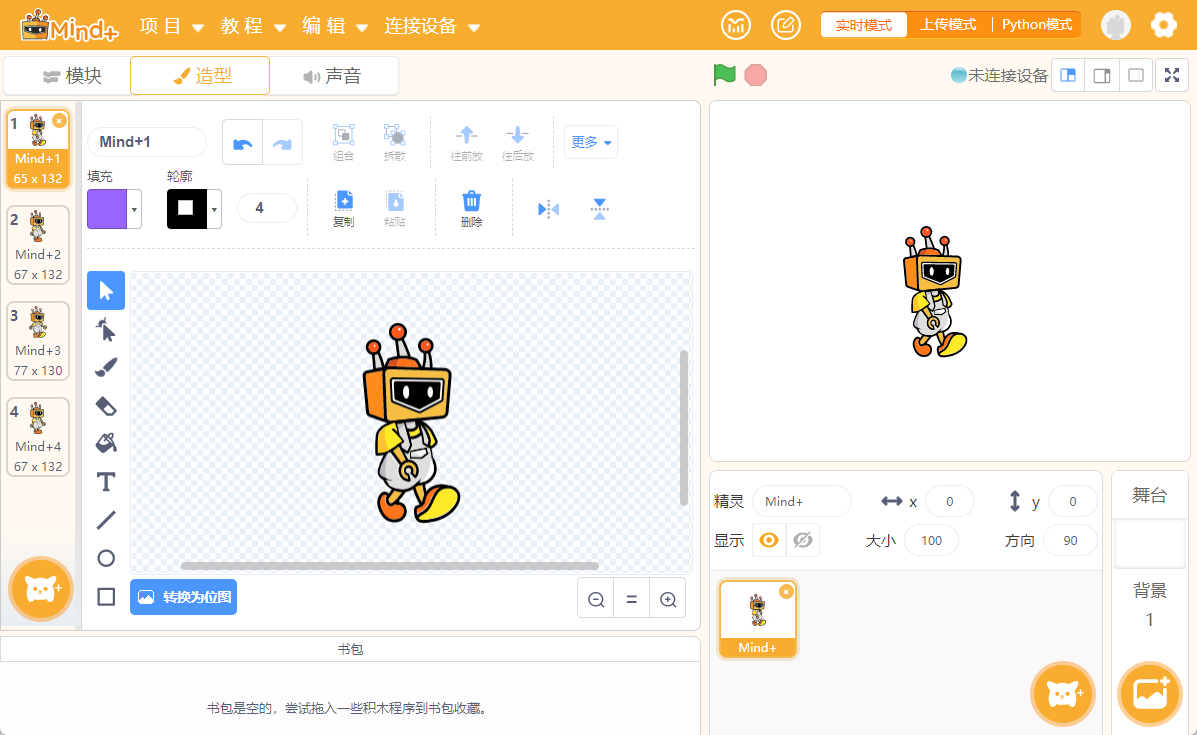The width and height of the screenshot is (1197, 735).
Task: Switch to the 声音 (Sound) tab
Action: [333, 76]
